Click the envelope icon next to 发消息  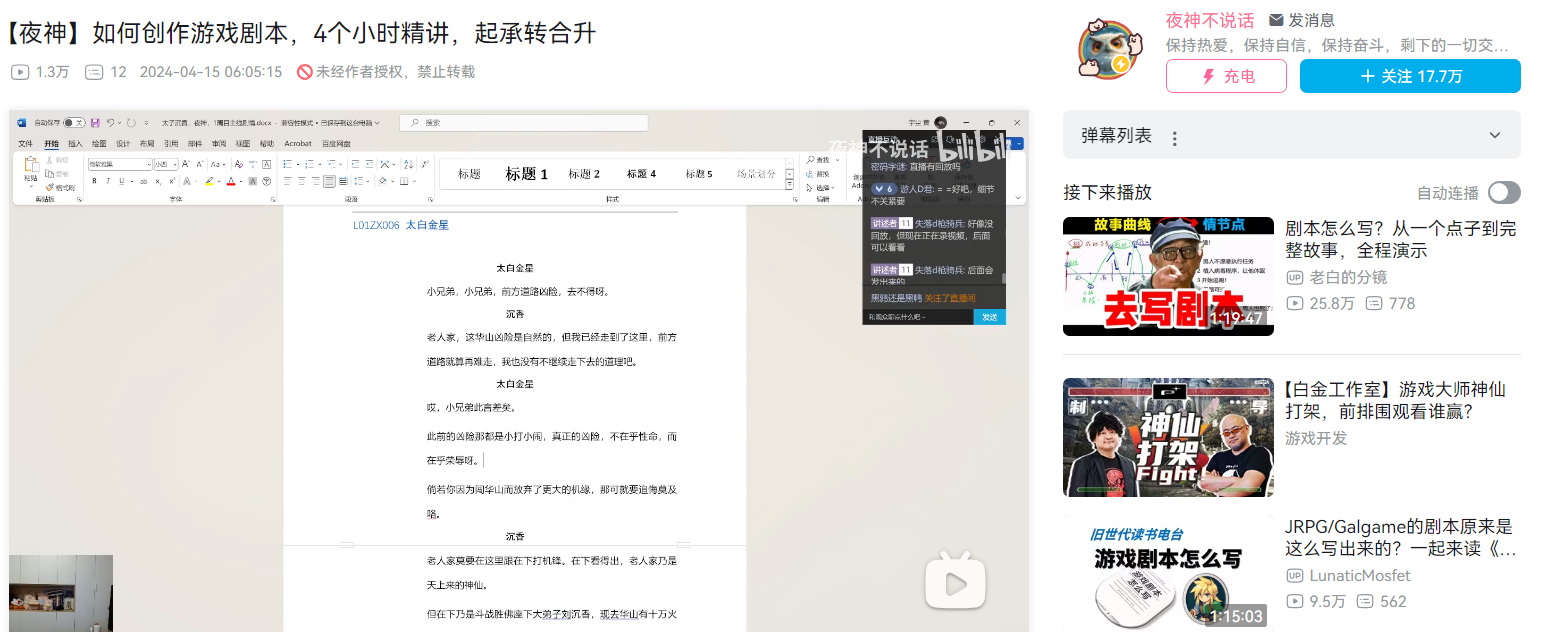[1276, 20]
